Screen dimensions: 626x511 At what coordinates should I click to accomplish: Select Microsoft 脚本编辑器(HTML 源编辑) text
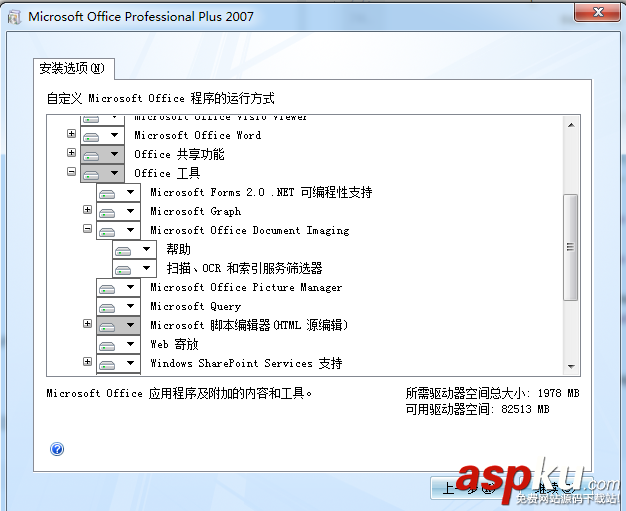point(249,325)
